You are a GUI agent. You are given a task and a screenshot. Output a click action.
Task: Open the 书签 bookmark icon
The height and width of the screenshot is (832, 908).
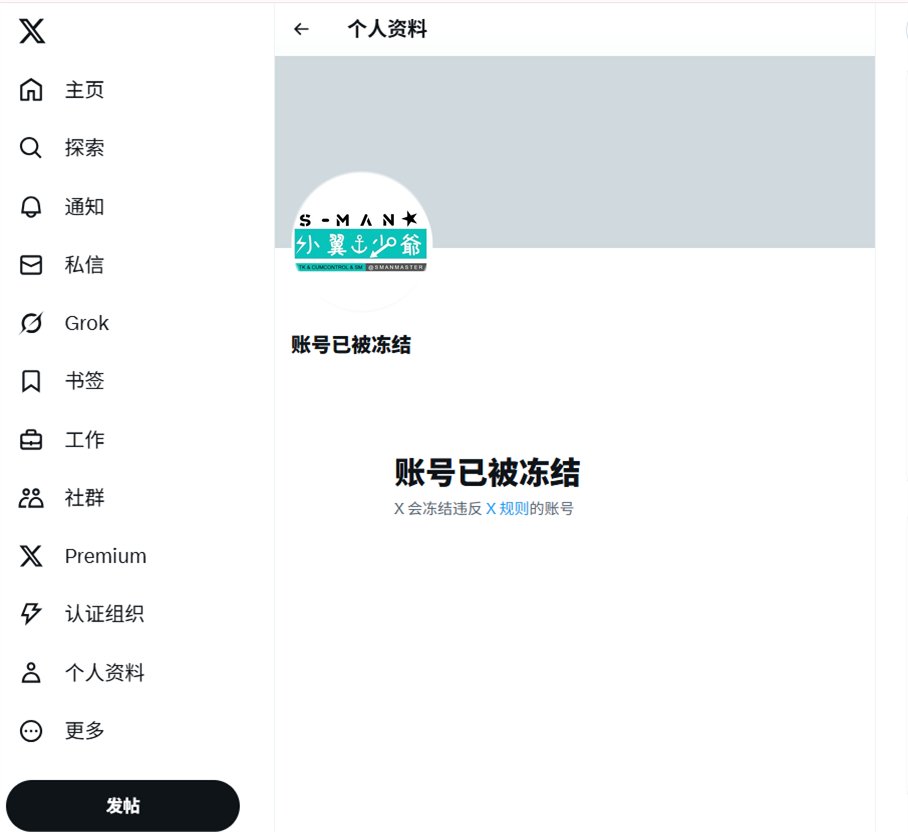pos(31,381)
